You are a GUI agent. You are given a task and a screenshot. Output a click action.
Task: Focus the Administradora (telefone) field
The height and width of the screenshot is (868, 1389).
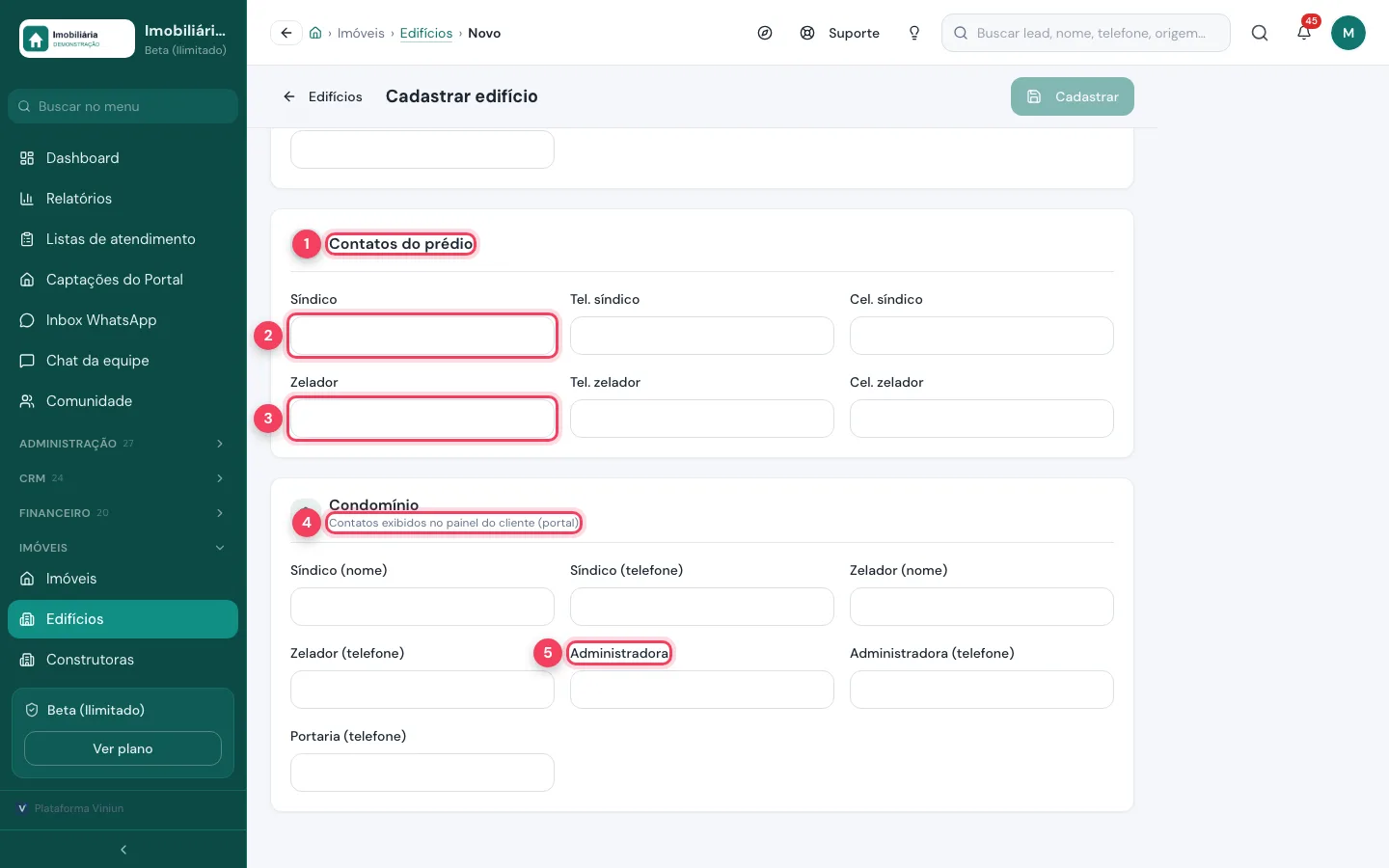click(982, 690)
